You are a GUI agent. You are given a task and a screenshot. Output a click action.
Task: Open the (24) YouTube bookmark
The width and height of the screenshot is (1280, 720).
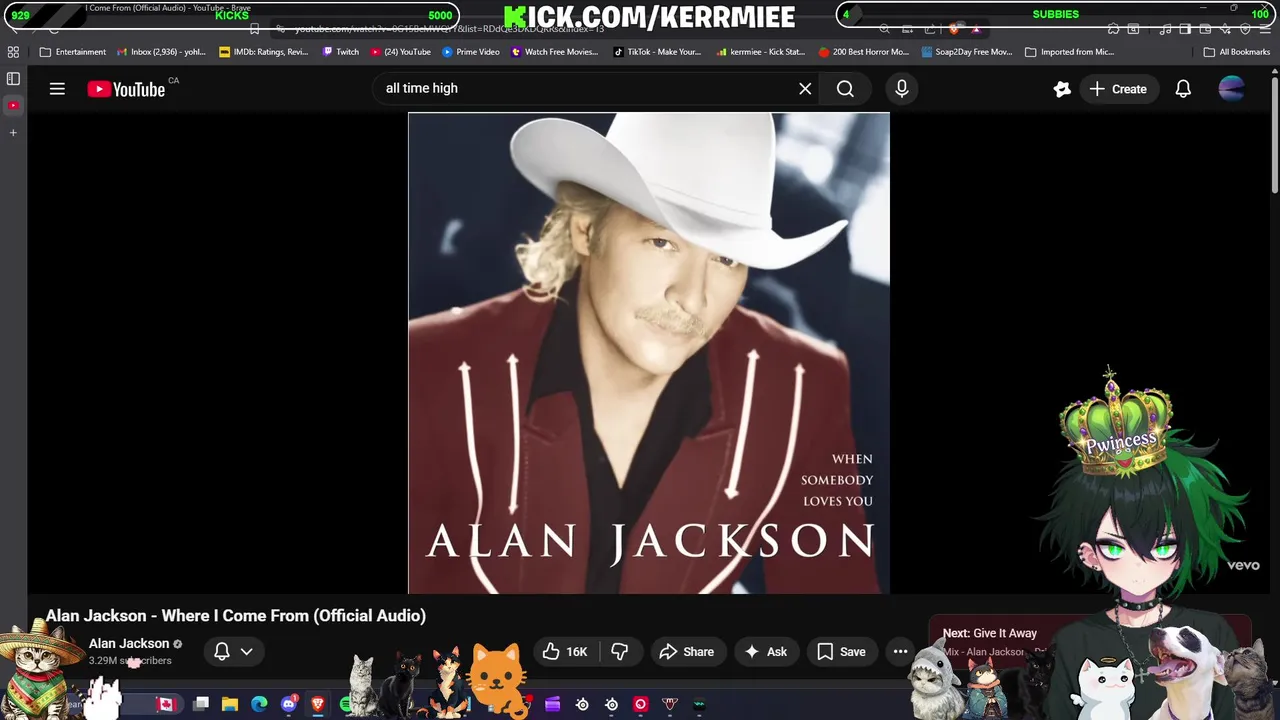[401, 52]
